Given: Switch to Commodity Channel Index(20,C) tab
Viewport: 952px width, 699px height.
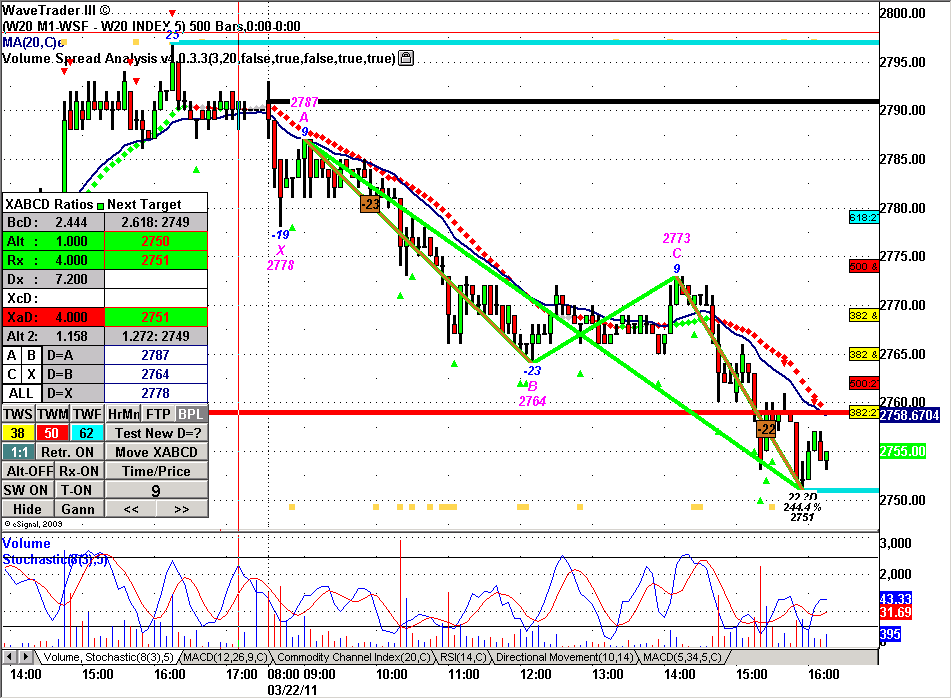Looking at the screenshot, I should pos(353,657).
